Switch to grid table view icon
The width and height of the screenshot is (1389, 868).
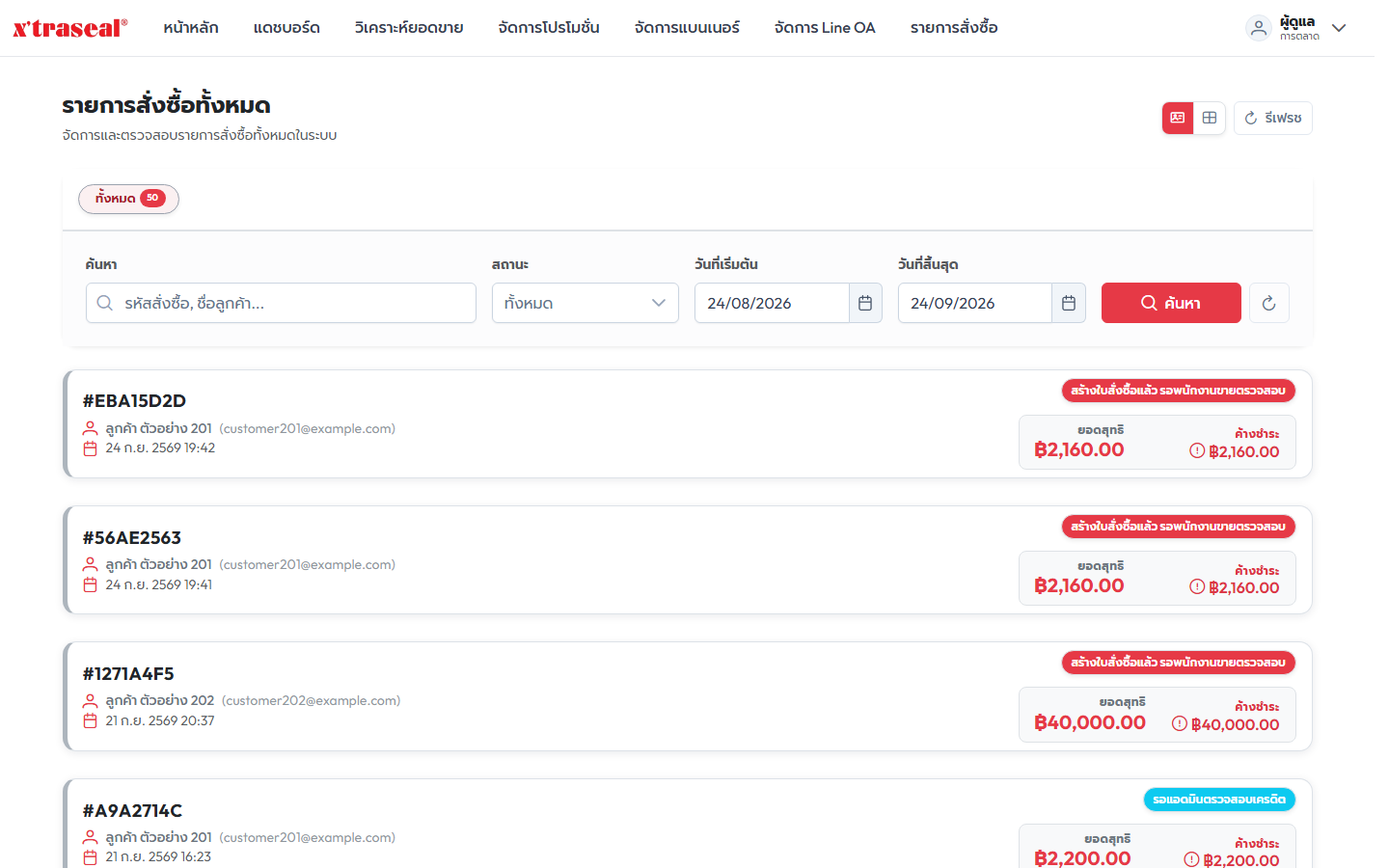[1210, 118]
